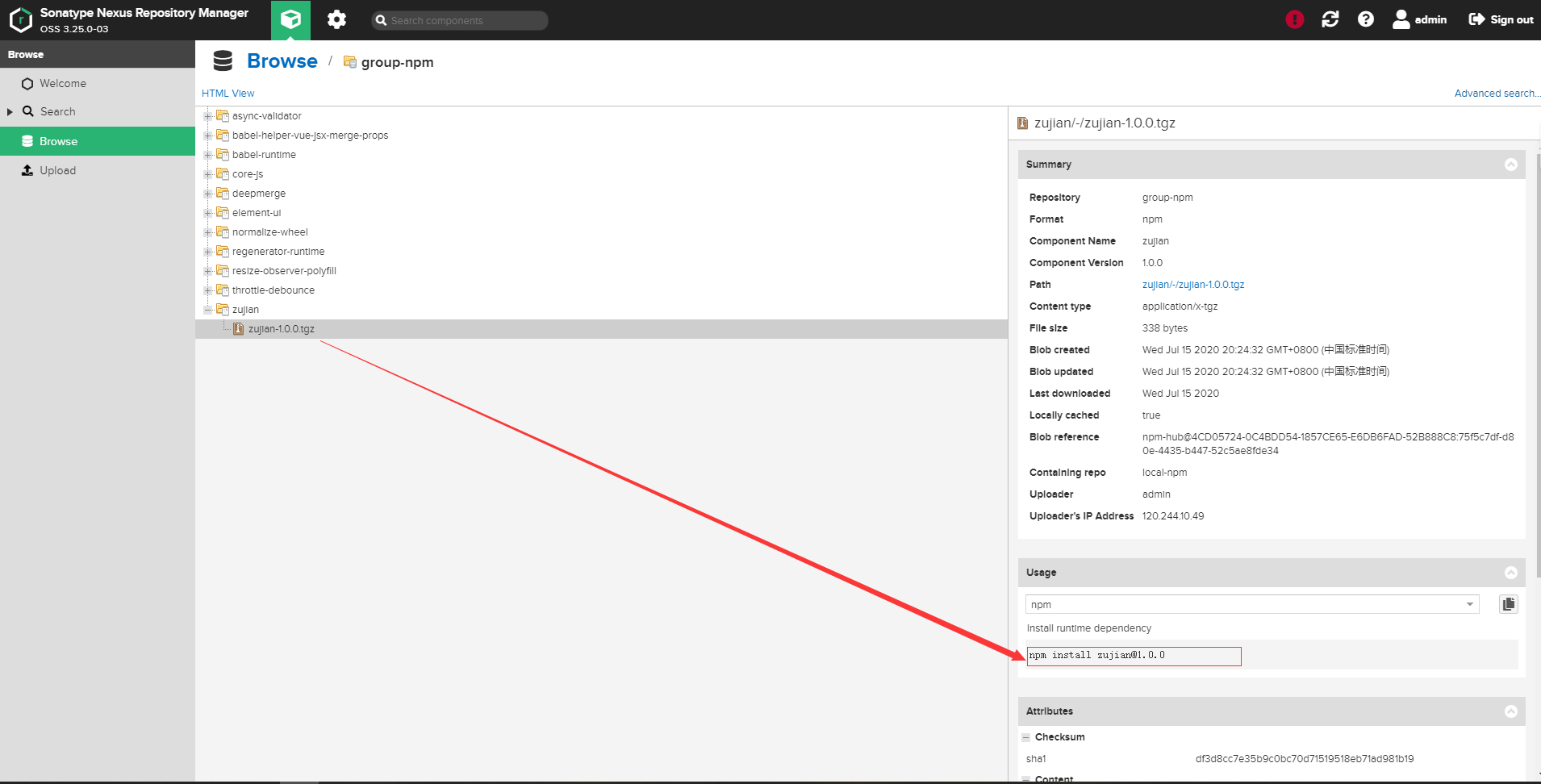Click the File size value 338 bytes
Viewport: 1541px width, 784px height.
point(1165,328)
